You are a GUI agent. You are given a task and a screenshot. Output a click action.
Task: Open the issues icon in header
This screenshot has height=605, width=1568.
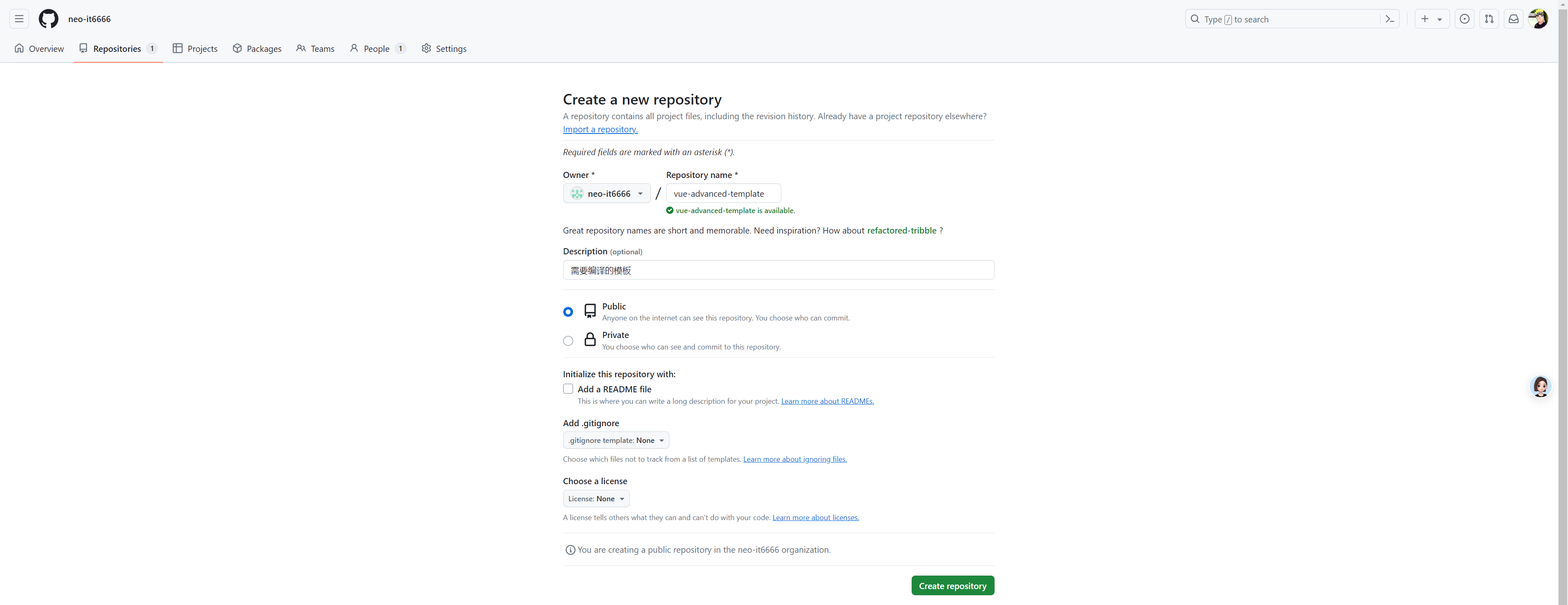coord(1465,19)
